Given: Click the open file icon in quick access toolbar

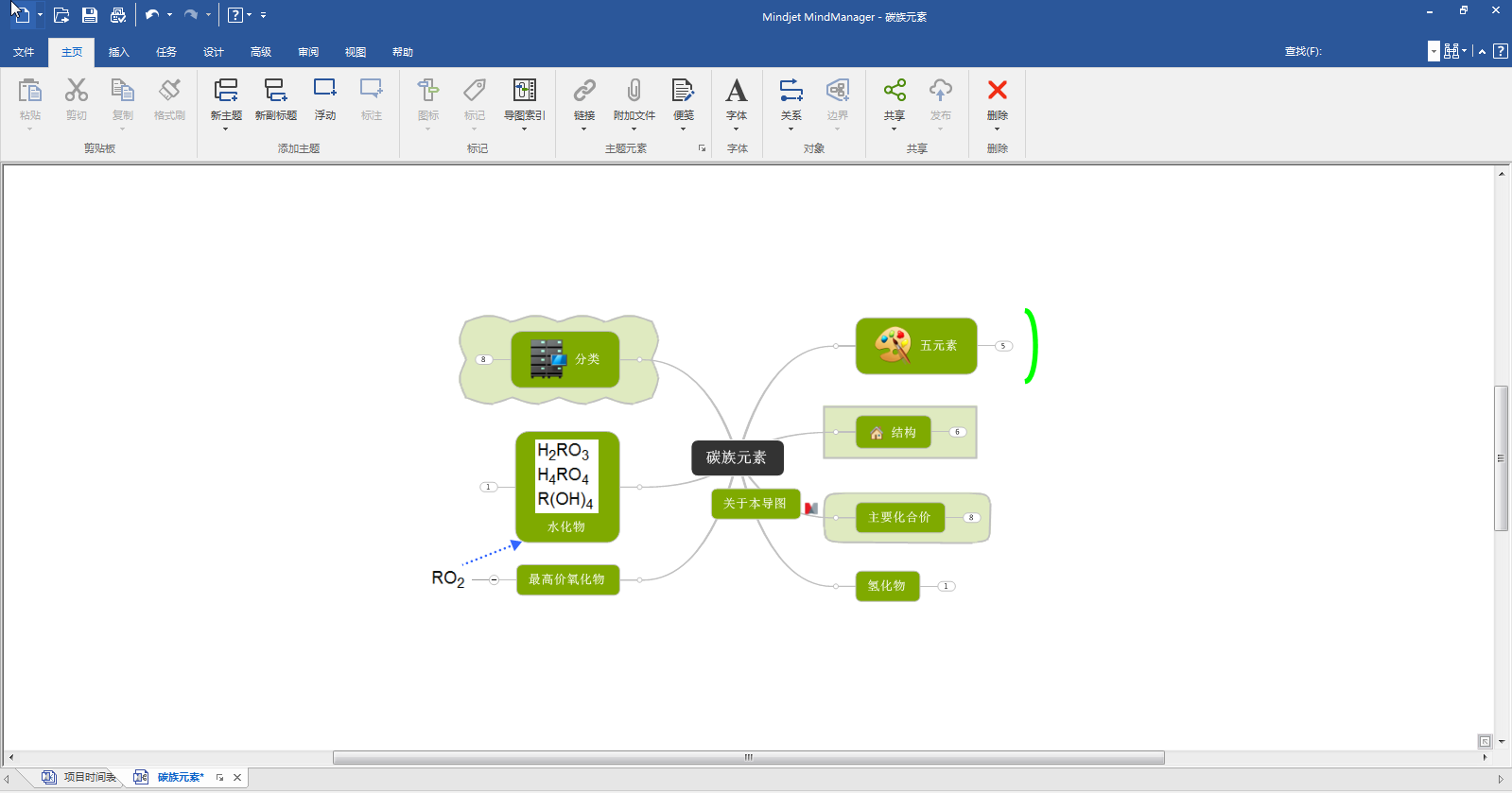Looking at the screenshot, I should pyautogui.click(x=61, y=15).
